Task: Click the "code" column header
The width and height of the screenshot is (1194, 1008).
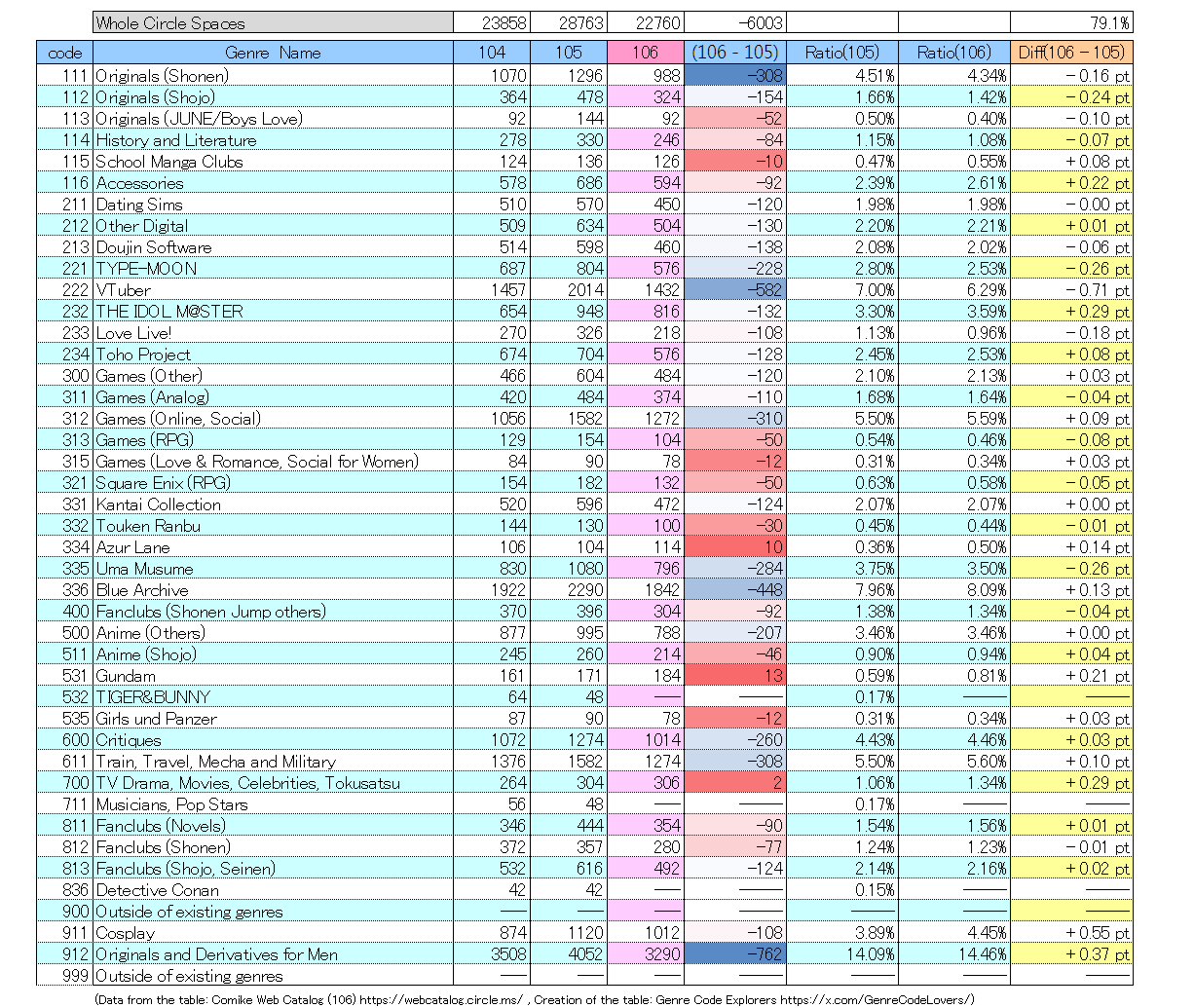Action: [x=64, y=53]
